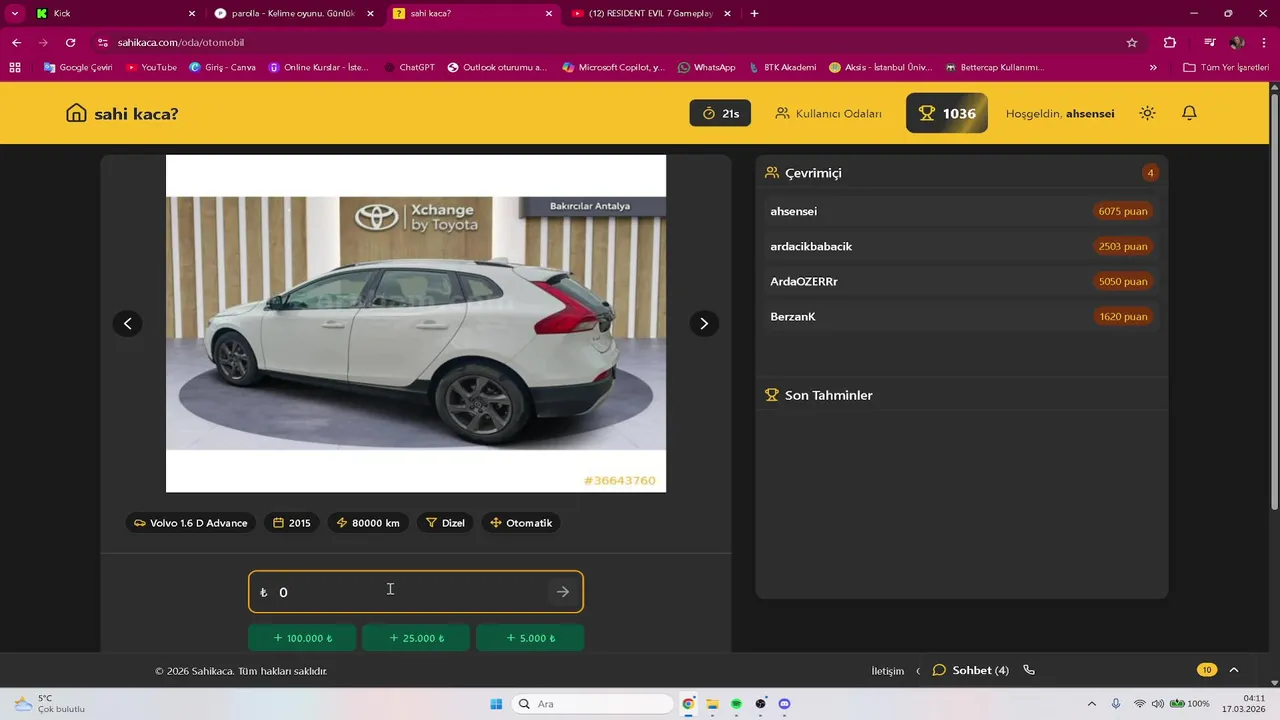Select player ArdaOZERRr in online list
Image resolution: width=1280 pixels, height=720 pixels.
pos(960,281)
